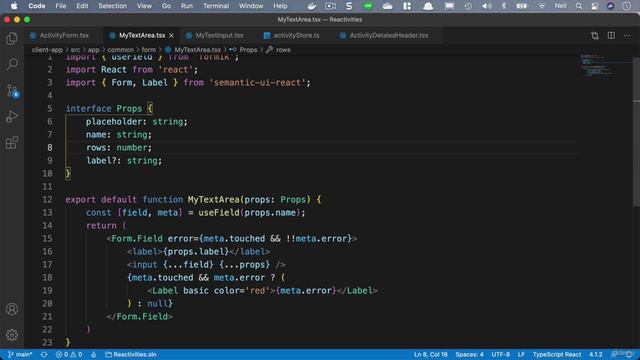The height and width of the screenshot is (360, 640).
Task: Open the Explorer view in activity bar
Action: (x=12, y=38)
